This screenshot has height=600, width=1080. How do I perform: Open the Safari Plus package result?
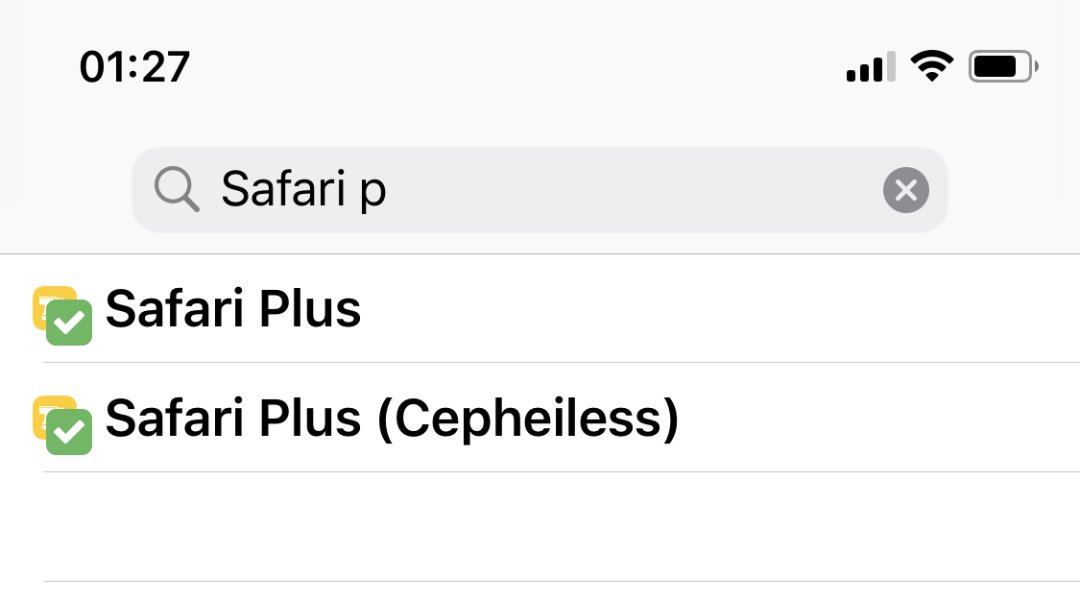233,309
